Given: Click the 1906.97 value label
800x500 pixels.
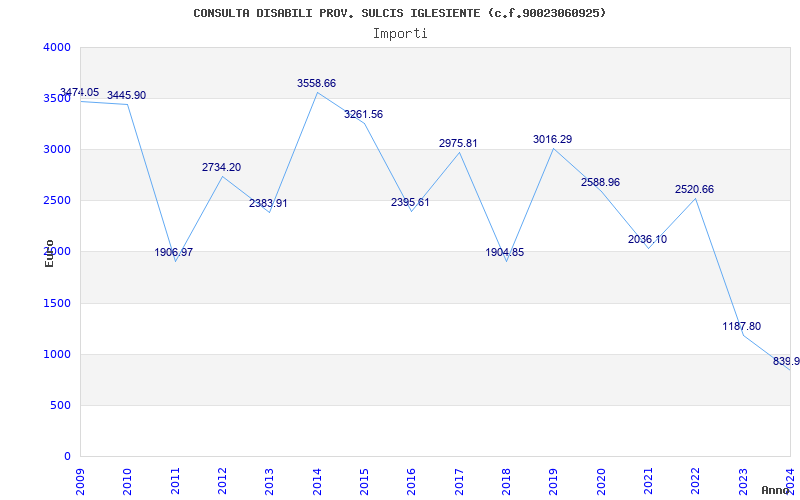Looking at the screenshot, I should pos(174,252).
